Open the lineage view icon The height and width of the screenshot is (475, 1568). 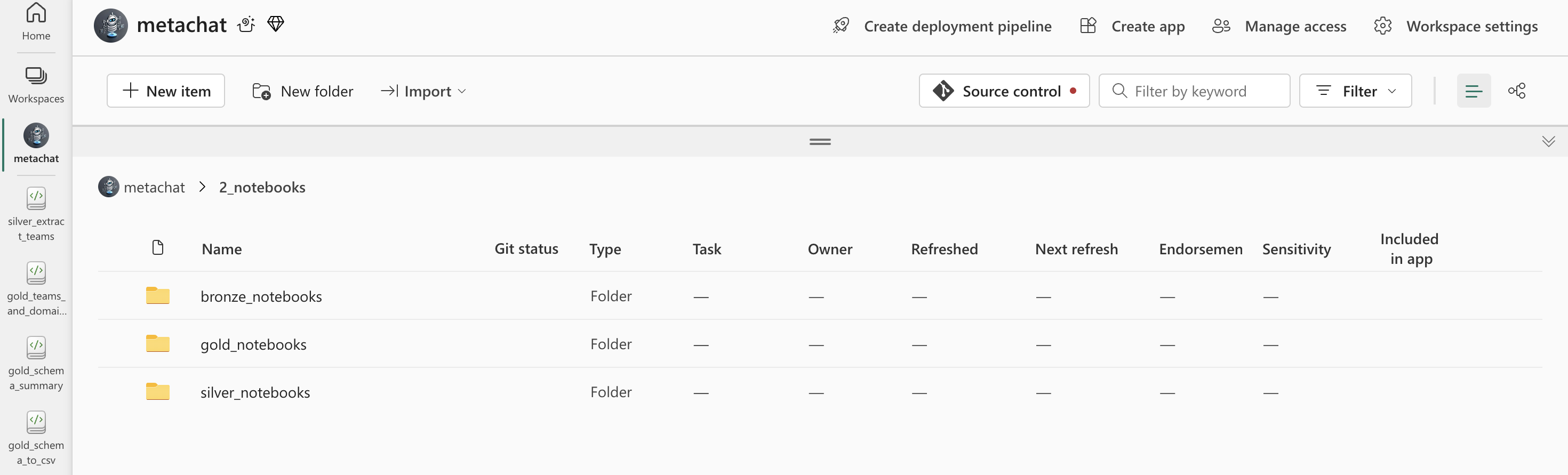tap(1516, 91)
